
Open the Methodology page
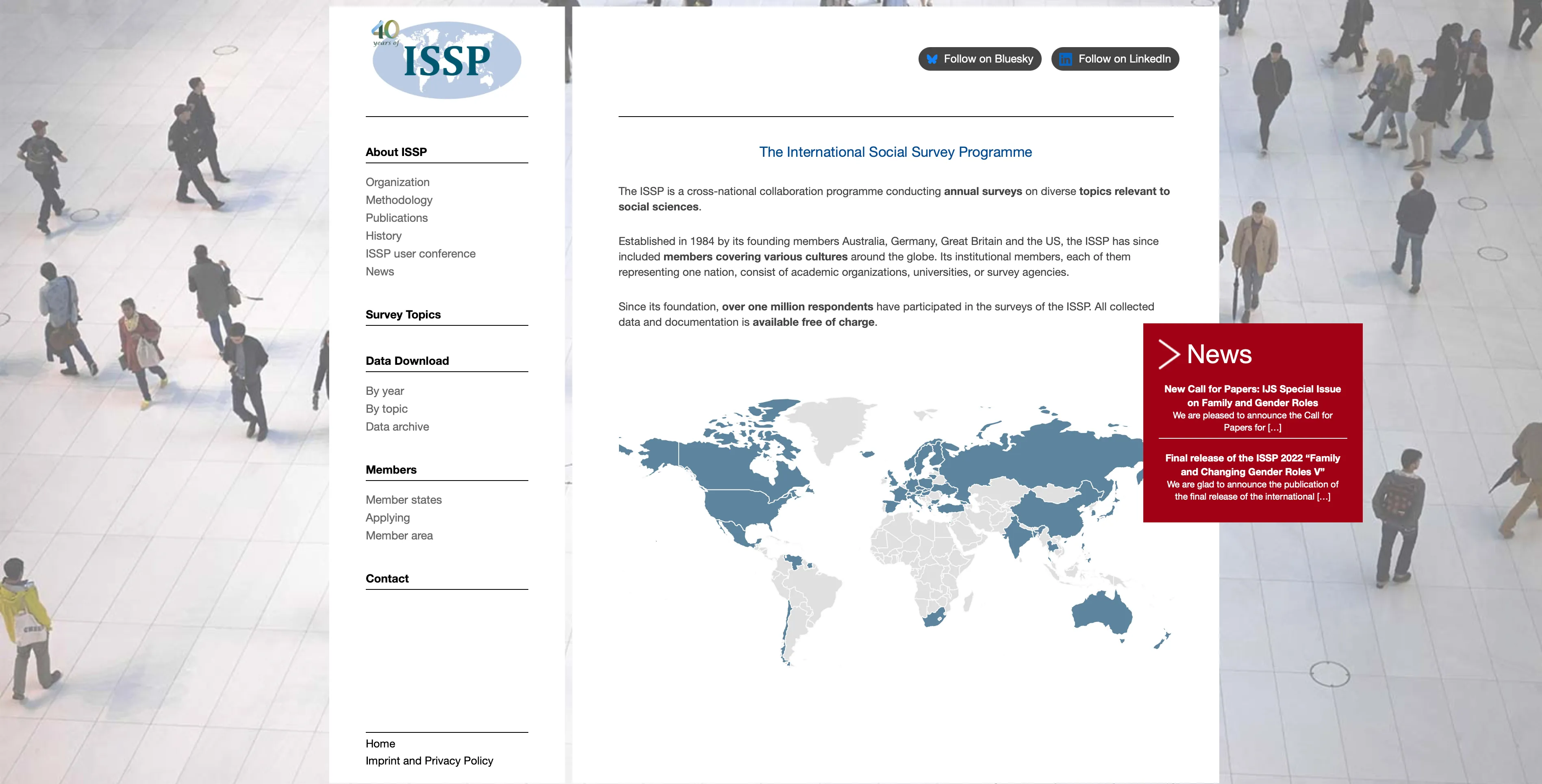point(399,200)
